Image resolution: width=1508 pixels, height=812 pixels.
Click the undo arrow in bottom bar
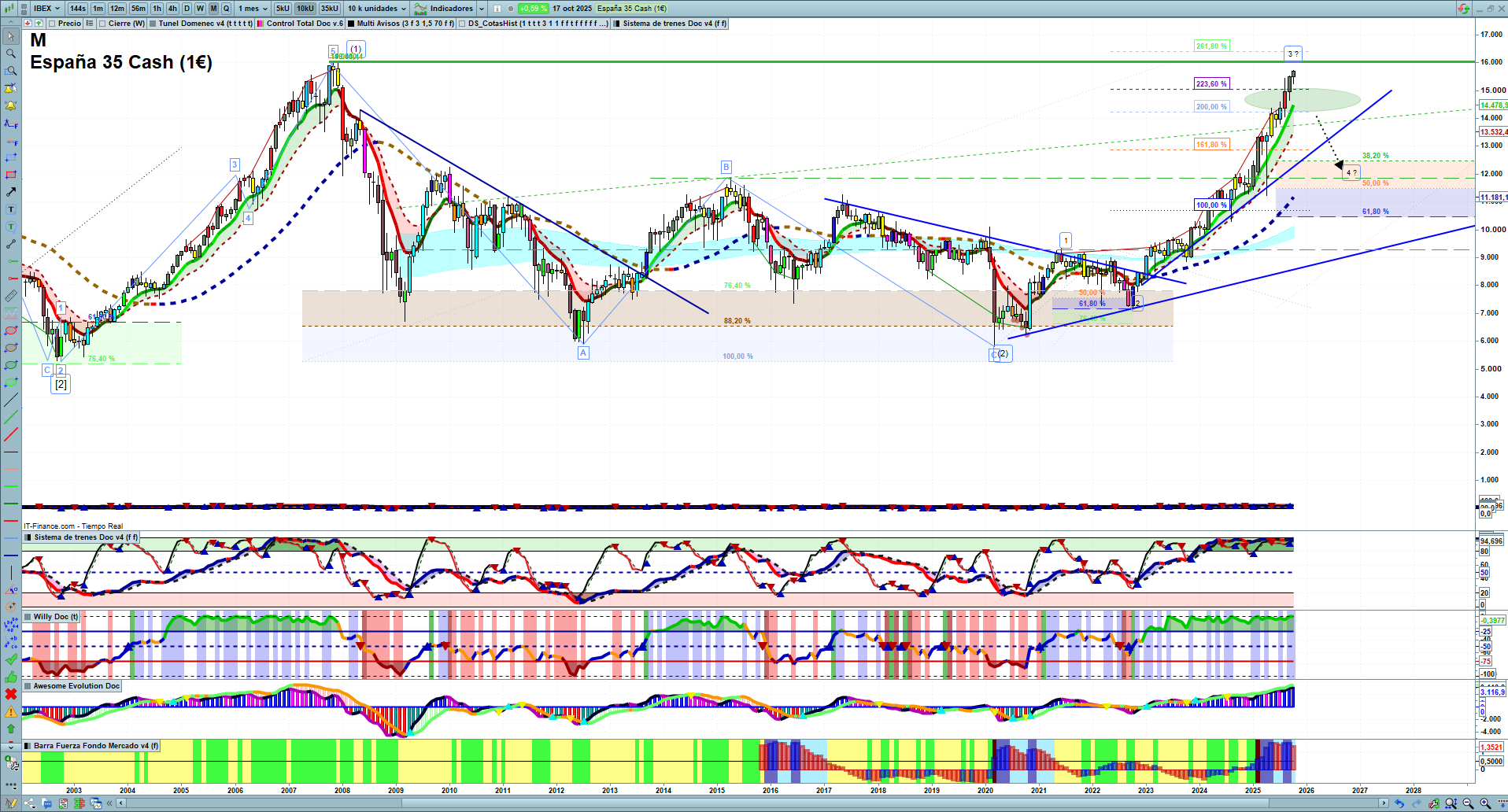coord(1399,803)
